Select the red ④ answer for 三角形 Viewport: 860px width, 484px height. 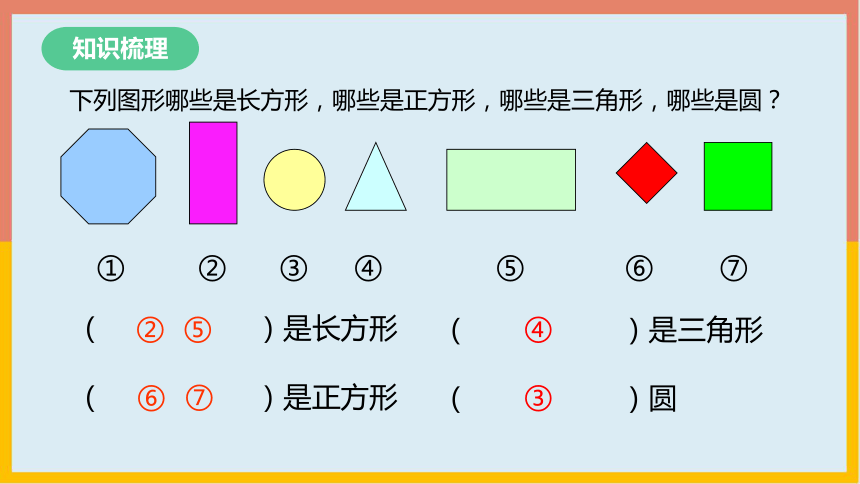[538, 330]
